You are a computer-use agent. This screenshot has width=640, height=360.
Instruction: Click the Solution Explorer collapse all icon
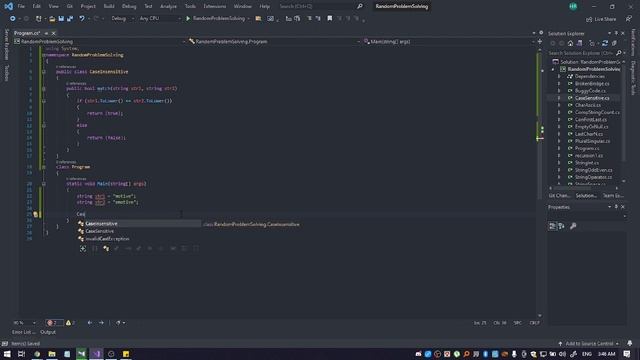click(x=614, y=43)
